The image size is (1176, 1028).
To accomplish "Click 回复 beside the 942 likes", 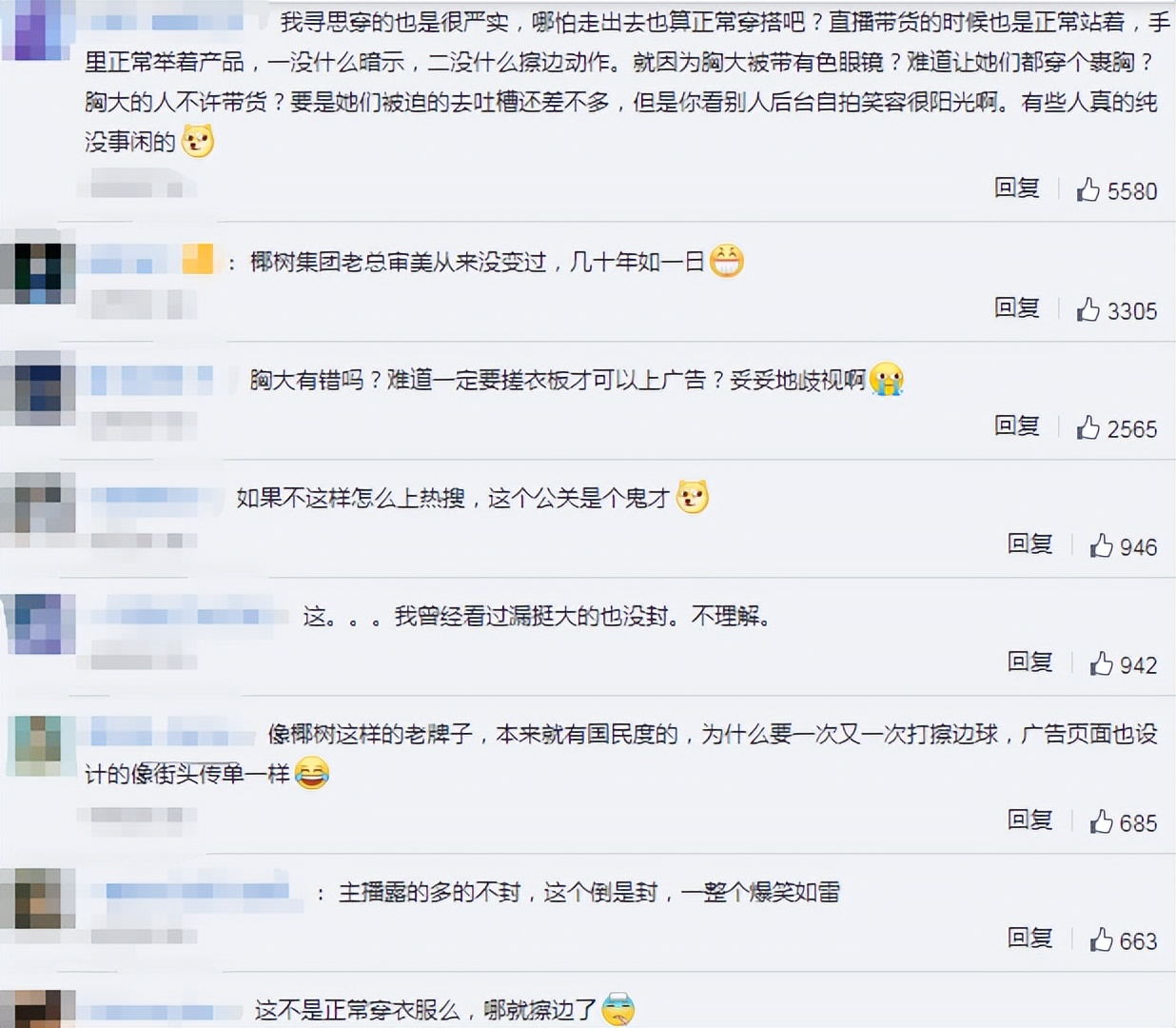I will [x=1029, y=662].
